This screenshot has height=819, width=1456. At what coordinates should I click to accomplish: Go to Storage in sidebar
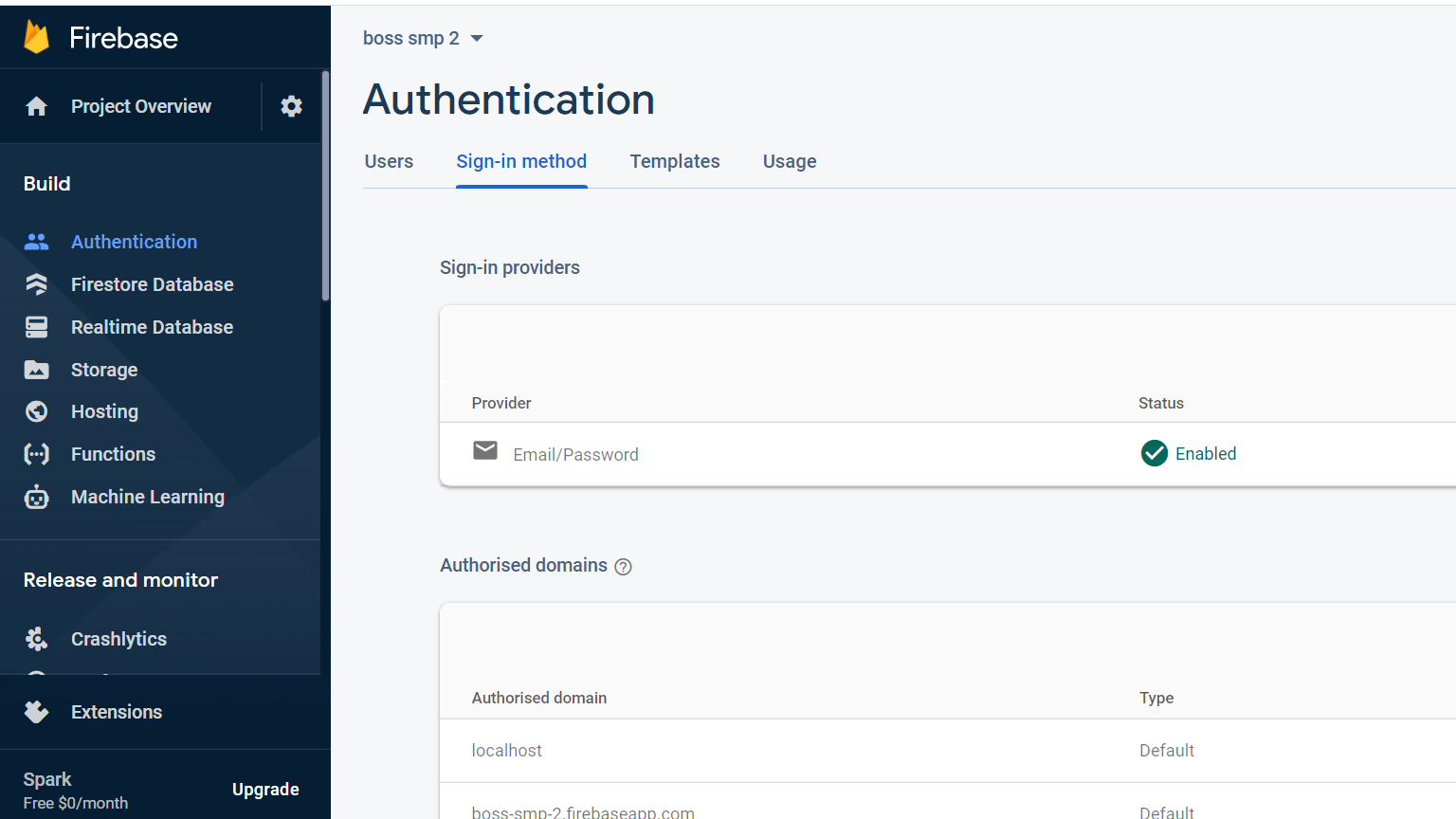pyautogui.click(x=104, y=370)
